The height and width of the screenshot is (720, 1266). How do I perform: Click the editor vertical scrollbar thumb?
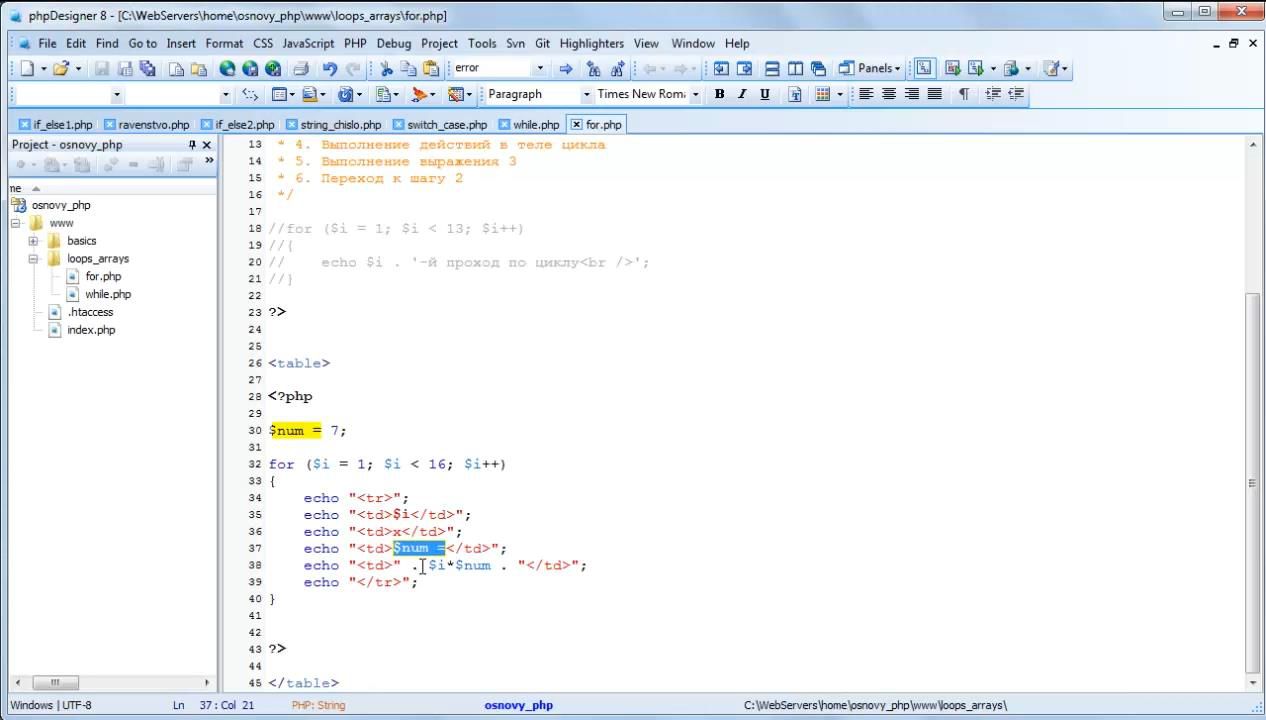(x=1254, y=483)
